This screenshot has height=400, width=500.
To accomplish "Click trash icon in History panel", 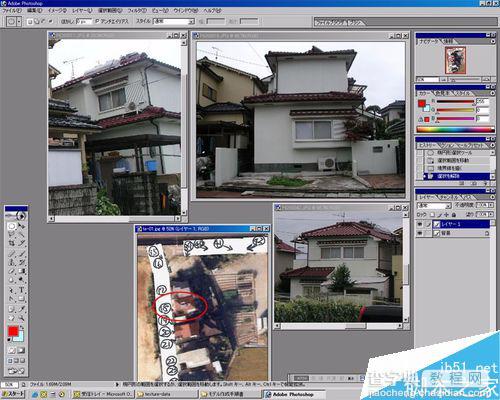I will (x=484, y=183).
